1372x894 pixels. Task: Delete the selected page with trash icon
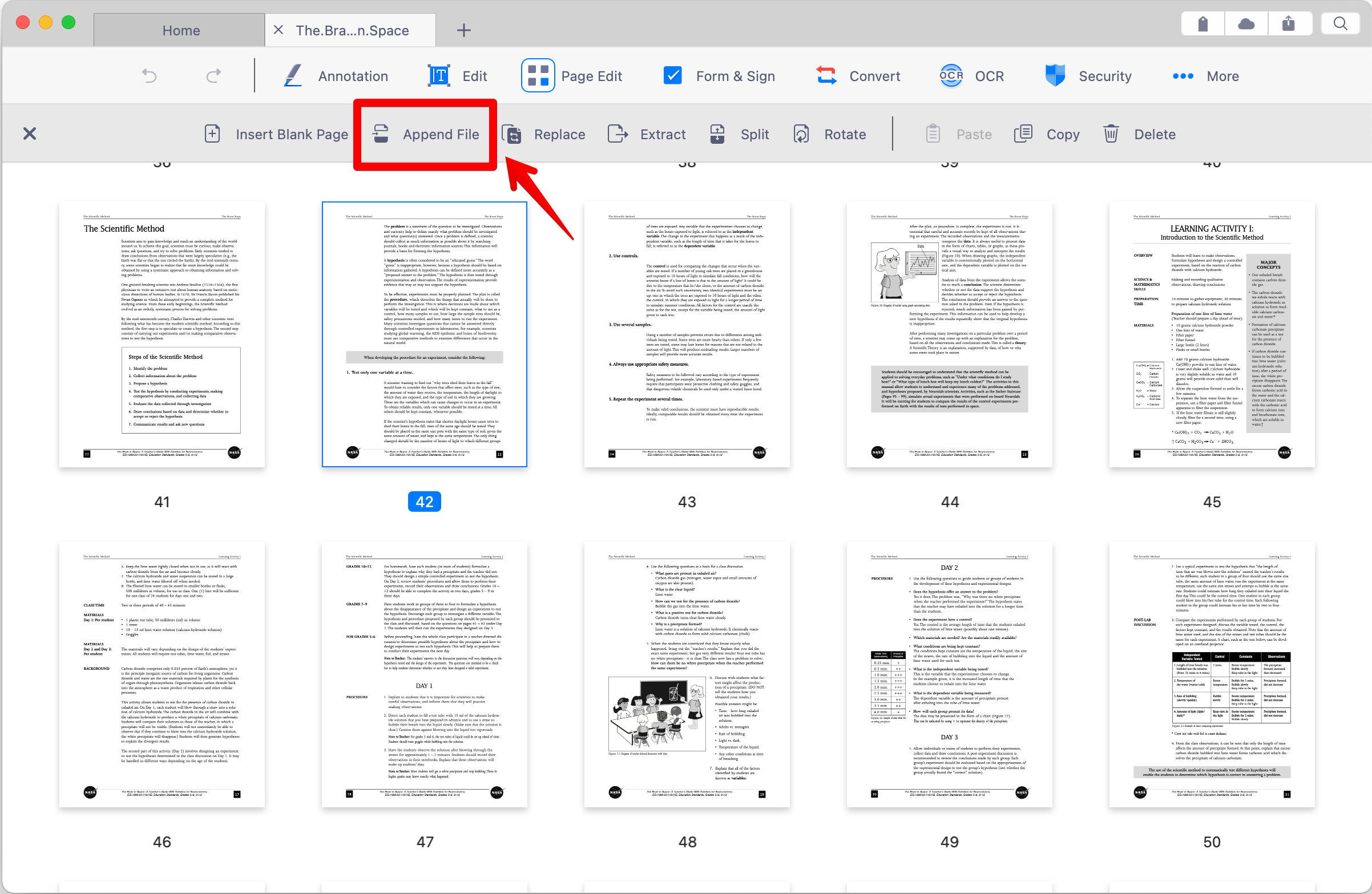(x=1111, y=134)
